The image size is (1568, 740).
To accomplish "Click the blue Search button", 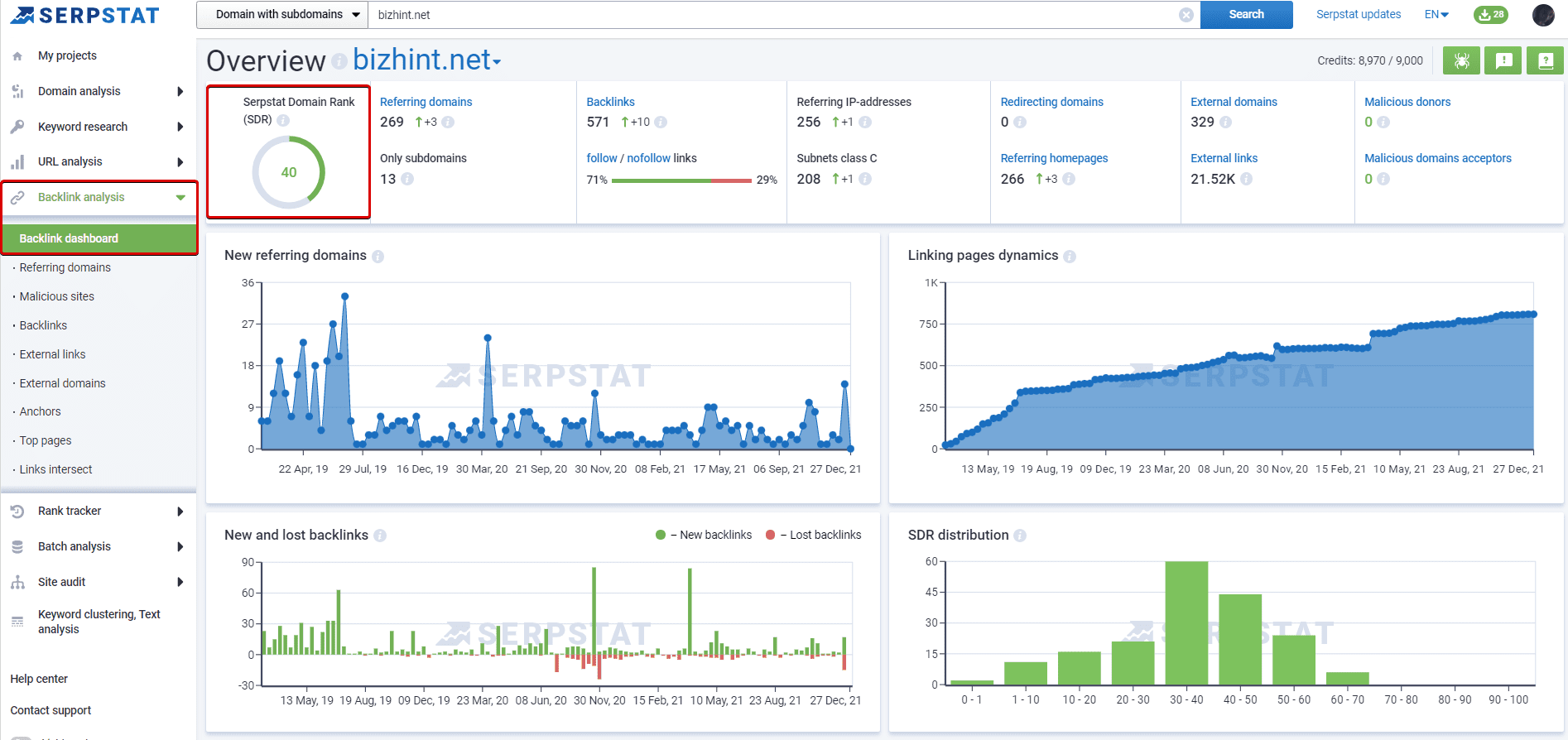I will pyautogui.click(x=1246, y=15).
